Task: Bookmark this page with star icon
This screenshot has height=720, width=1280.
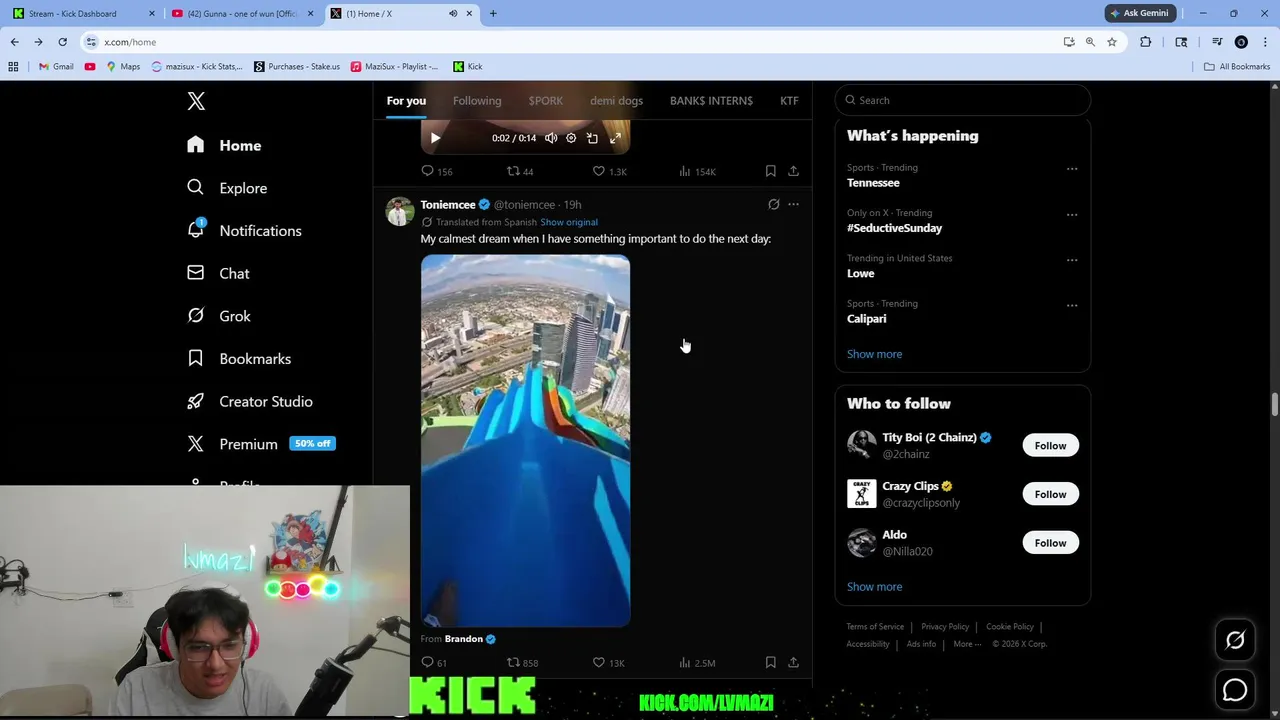Action: coord(1111,42)
